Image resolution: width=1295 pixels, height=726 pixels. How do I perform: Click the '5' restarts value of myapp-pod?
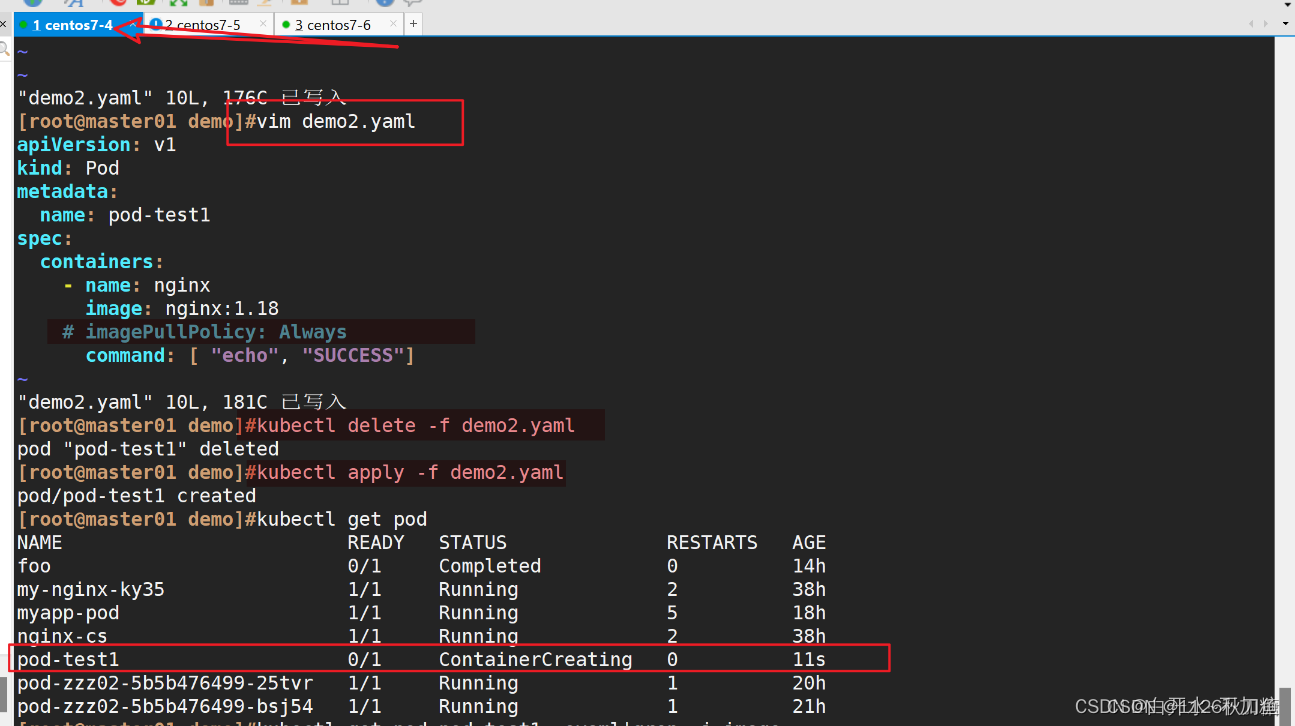pos(672,613)
